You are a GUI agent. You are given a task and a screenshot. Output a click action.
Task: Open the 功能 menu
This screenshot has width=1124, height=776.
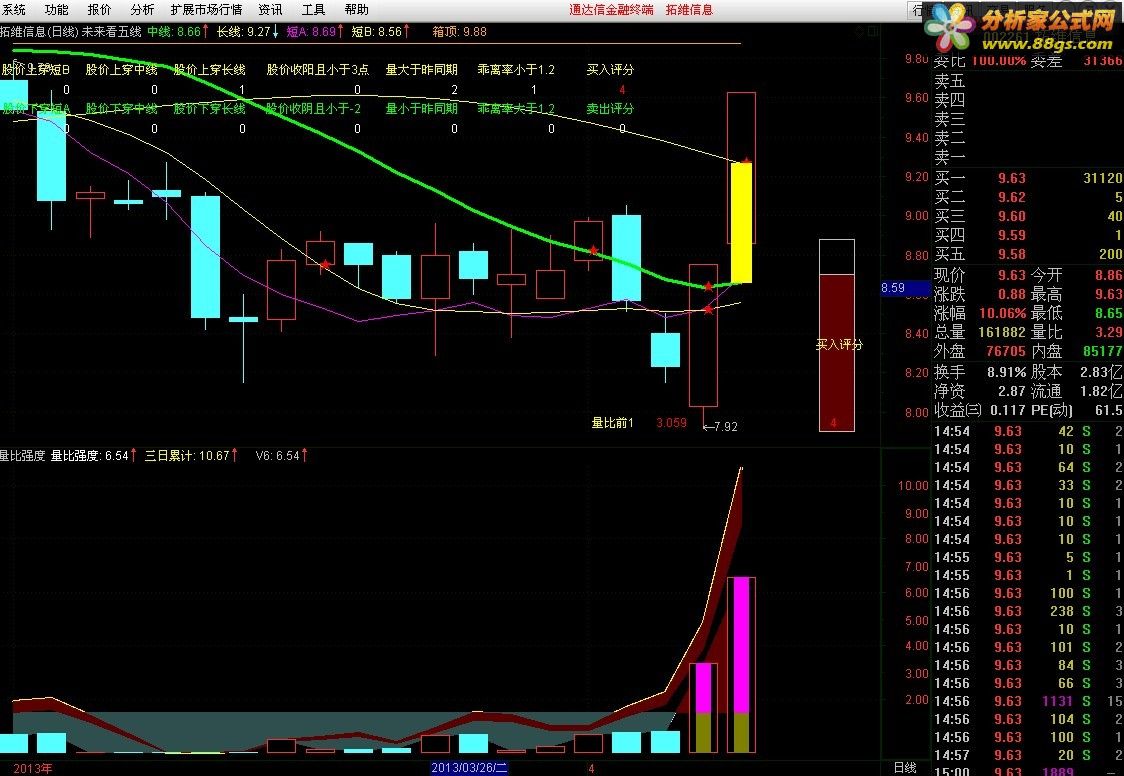(57, 9)
